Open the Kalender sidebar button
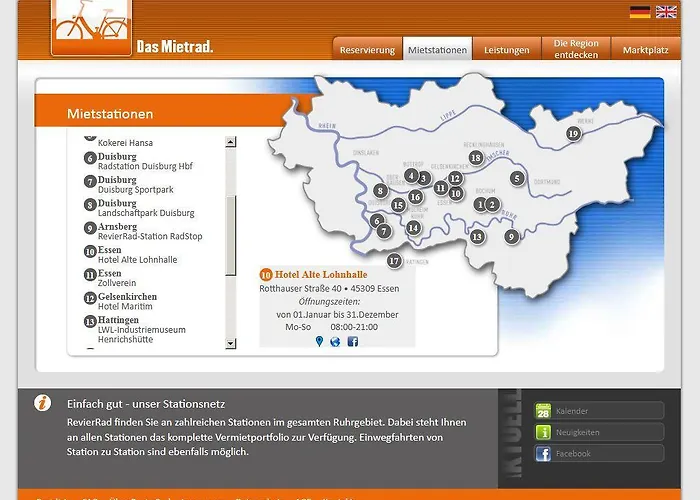 pyautogui.click(x=598, y=411)
